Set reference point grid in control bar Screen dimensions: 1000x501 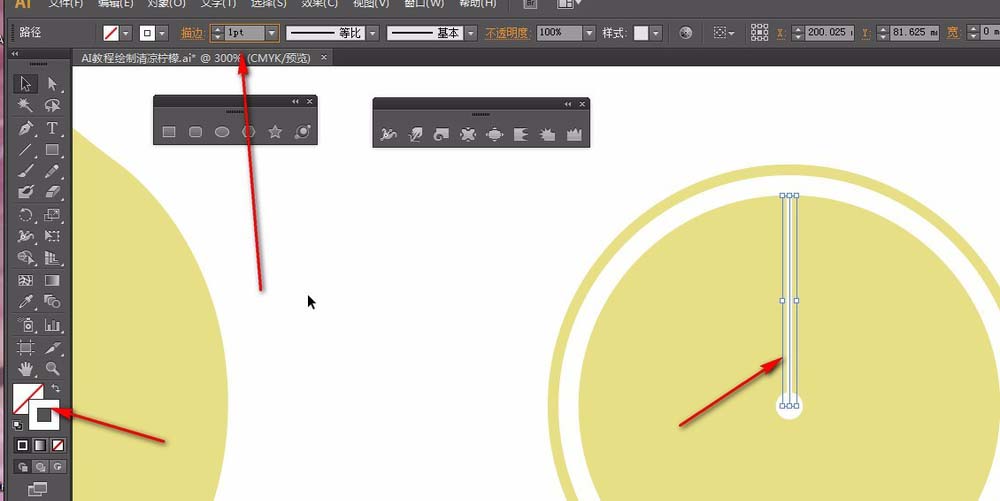pyautogui.click(x=760, y=33)
